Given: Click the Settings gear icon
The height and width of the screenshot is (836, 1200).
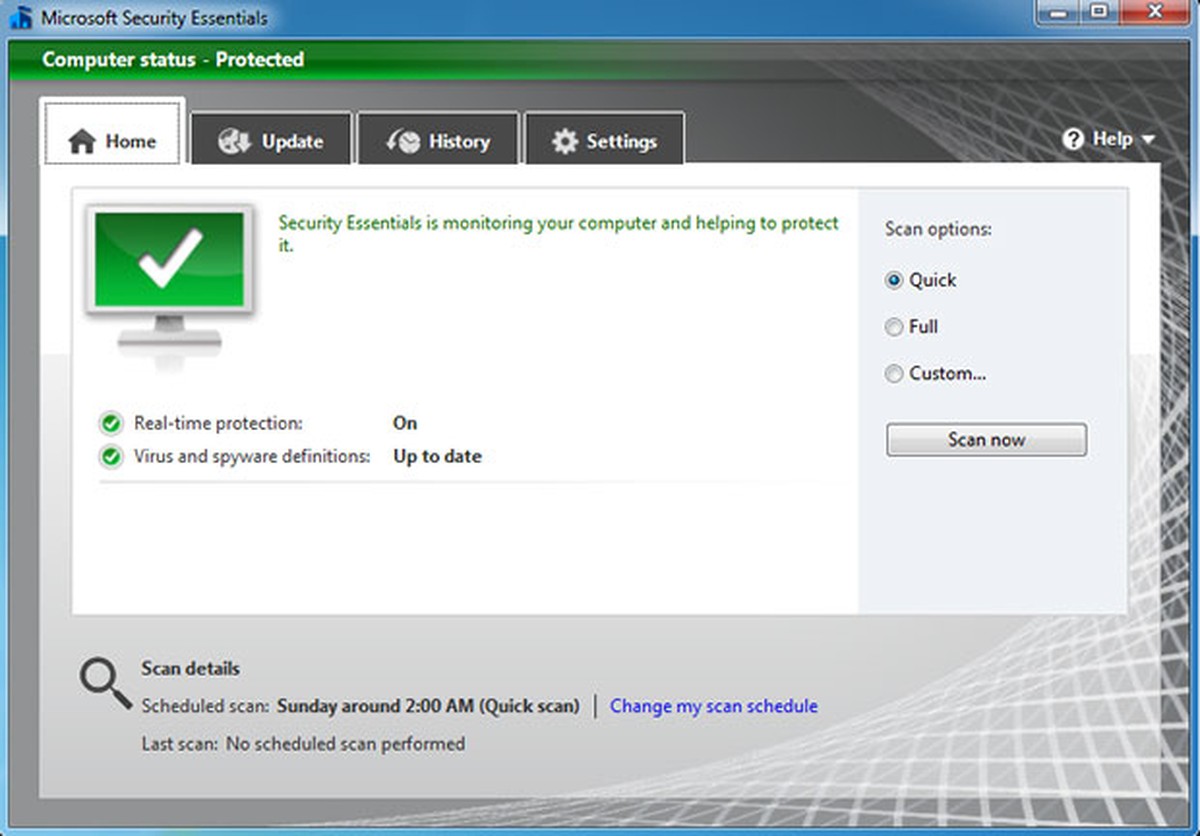Looking at the screenshot, I should (565, 141).
